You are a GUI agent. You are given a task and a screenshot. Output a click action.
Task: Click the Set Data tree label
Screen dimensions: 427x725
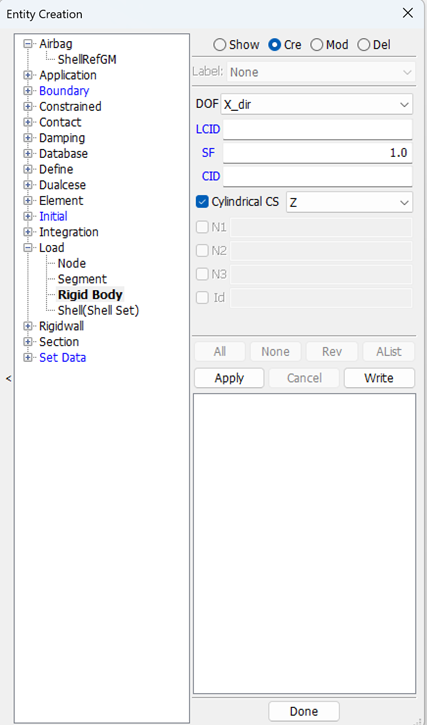(62, 358)
